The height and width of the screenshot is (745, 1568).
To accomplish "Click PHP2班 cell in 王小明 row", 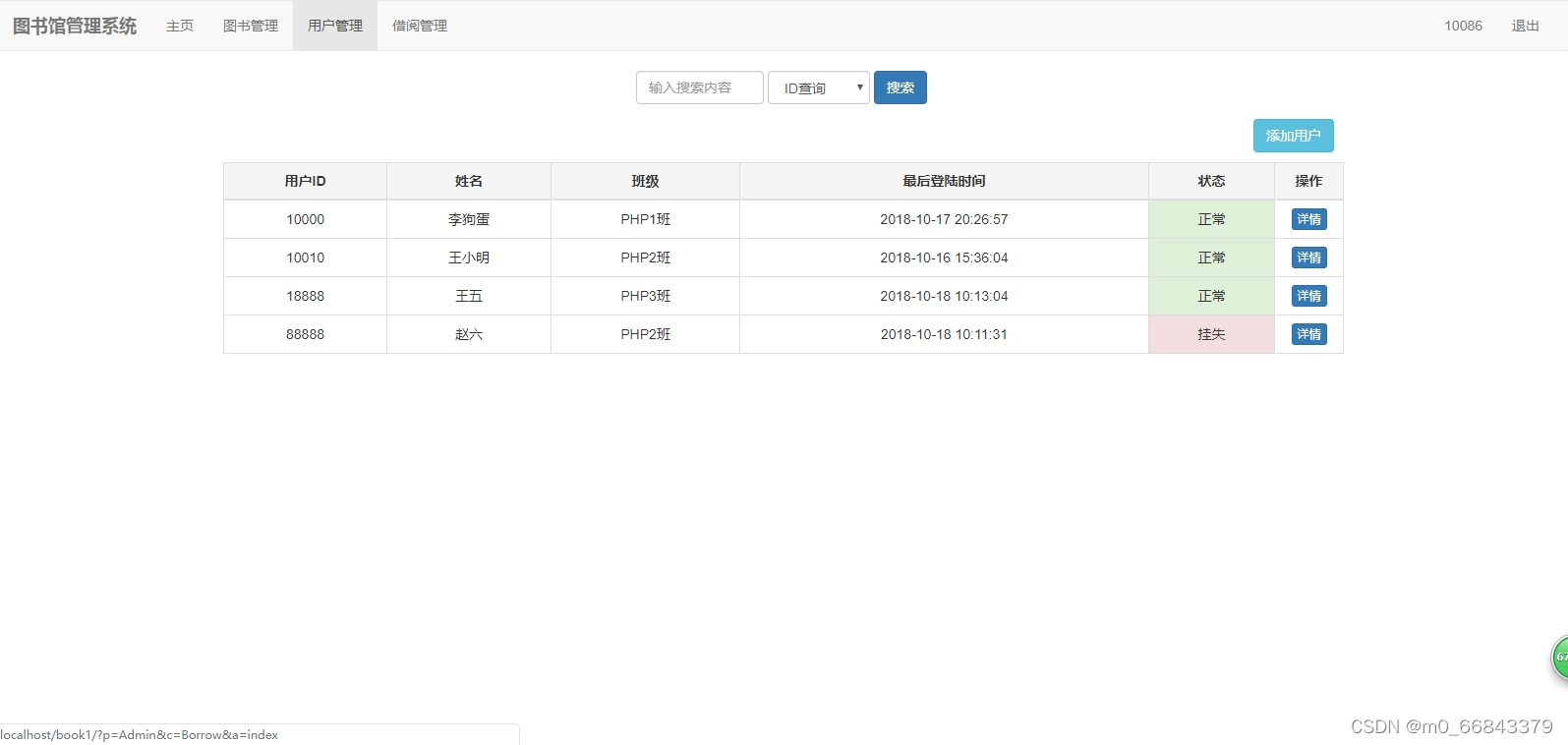I will coord(645,258).
